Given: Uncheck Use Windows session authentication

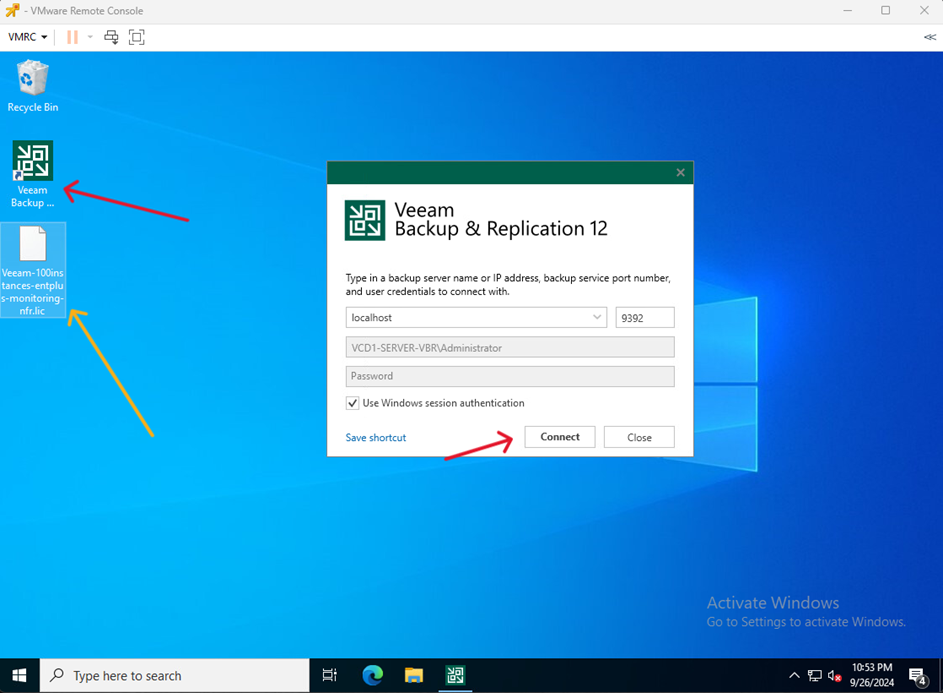Looking at the screenshot, I should [352, 403].
